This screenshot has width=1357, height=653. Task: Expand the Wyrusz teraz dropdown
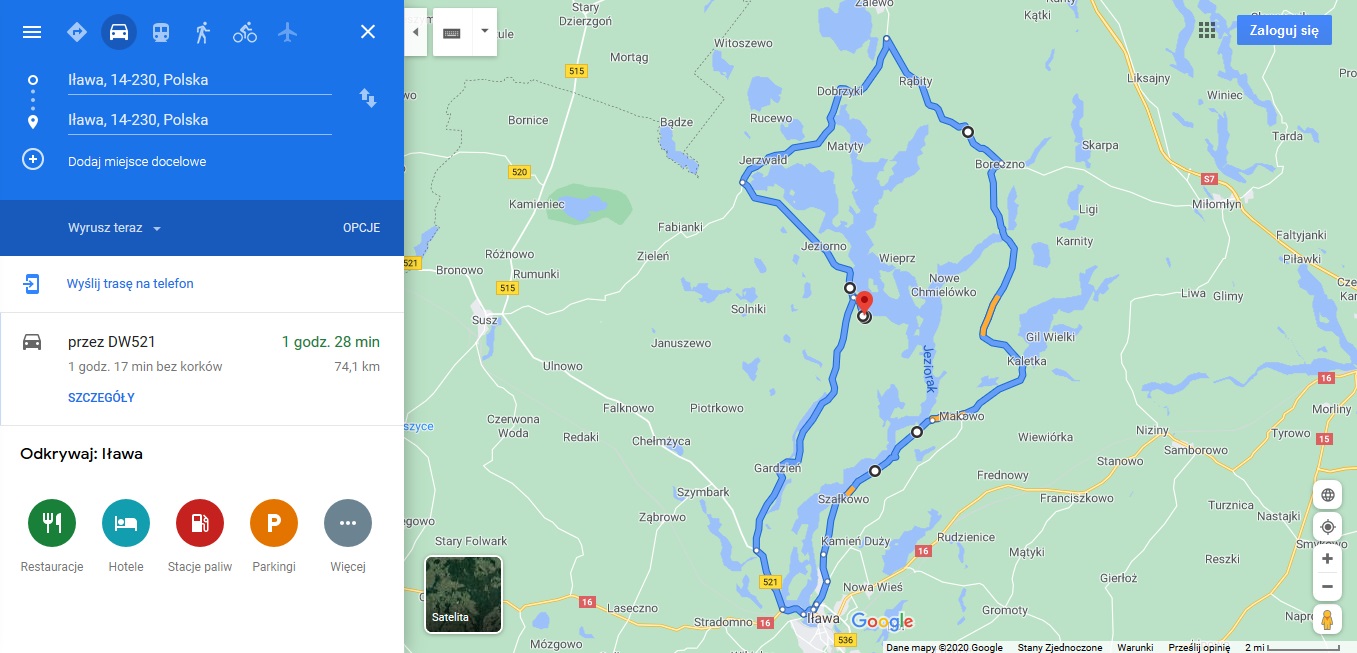coord(114,228)
